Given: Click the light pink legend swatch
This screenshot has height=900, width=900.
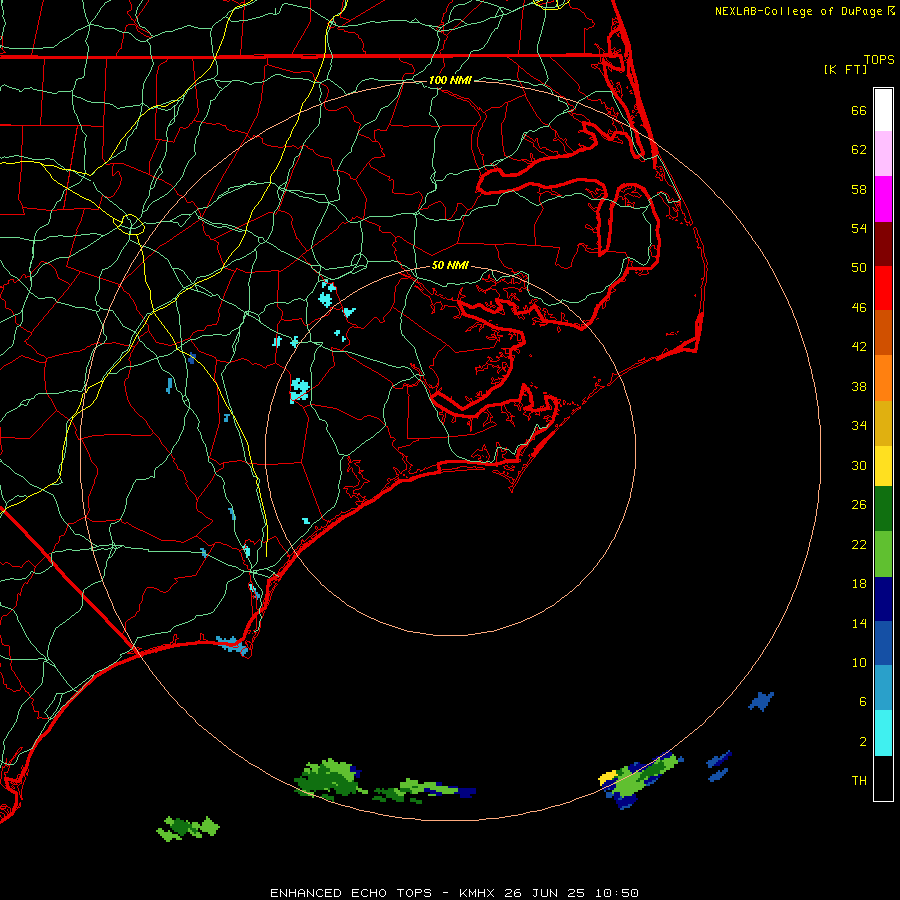Looking at the screenshot, I should click(x=883, y=154).
